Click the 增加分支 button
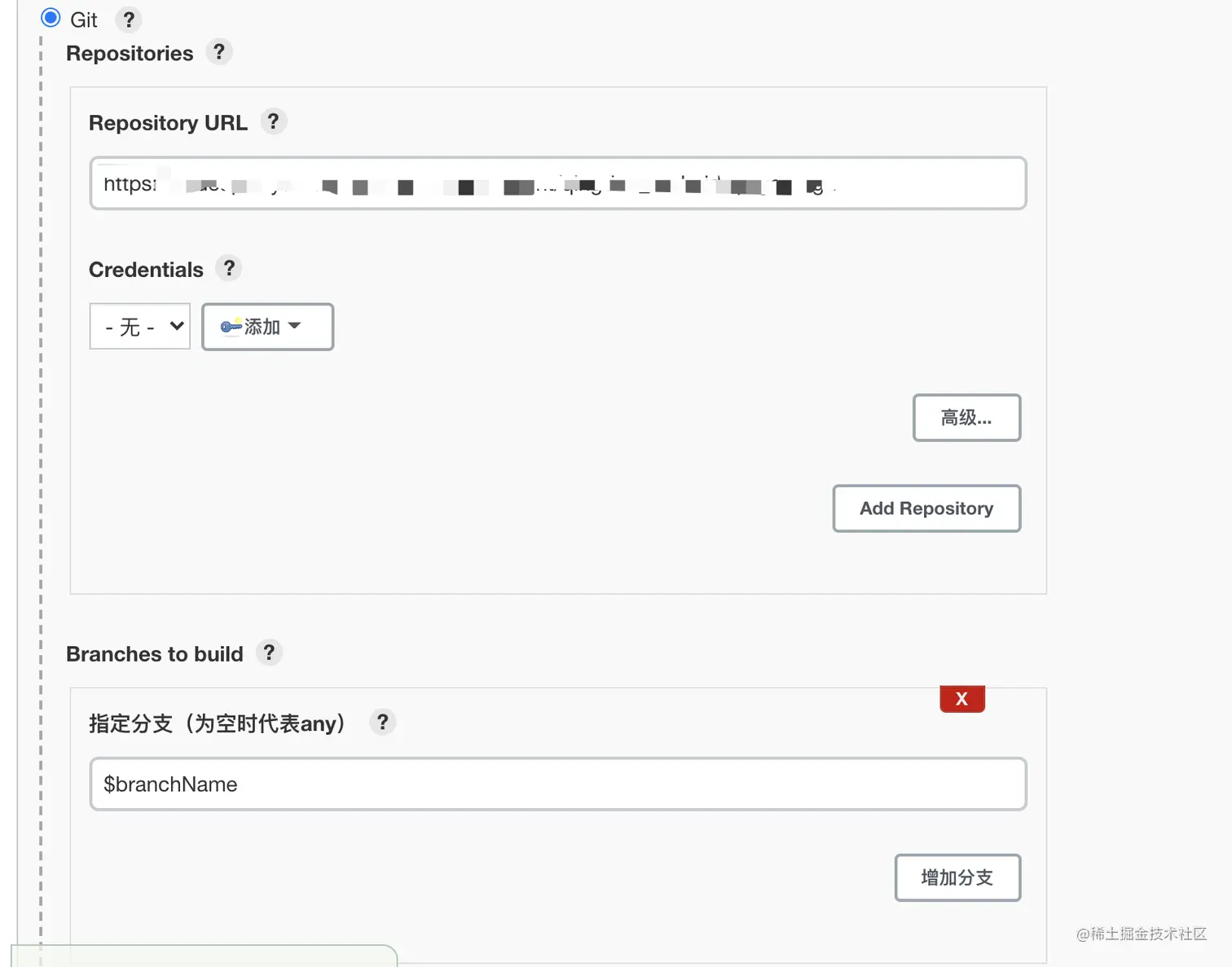Screen dimensions: 1232x967 point(957,877)
